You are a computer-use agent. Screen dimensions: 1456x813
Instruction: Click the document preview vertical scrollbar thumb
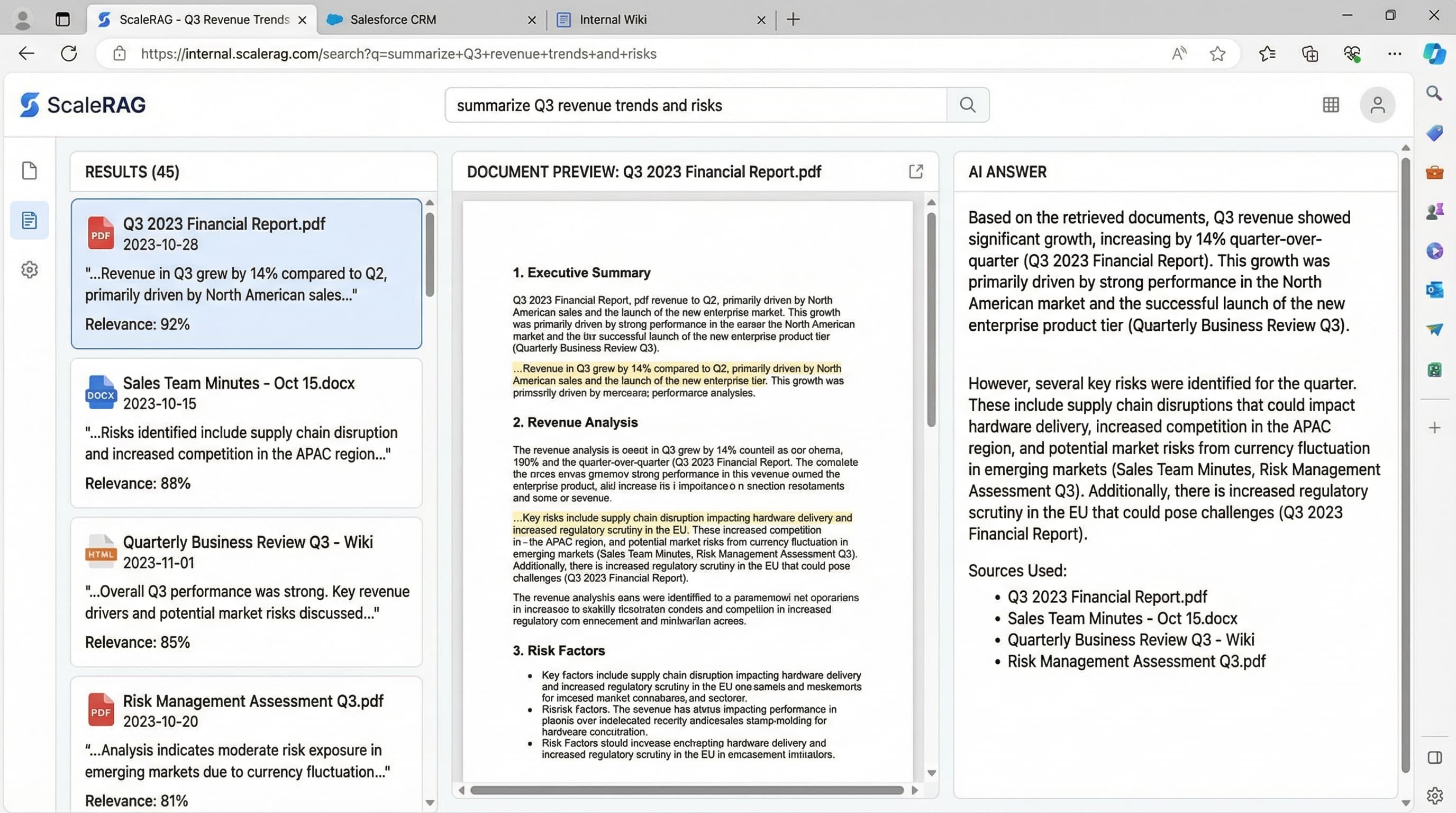pyautogui.click(x=932, y=320)
